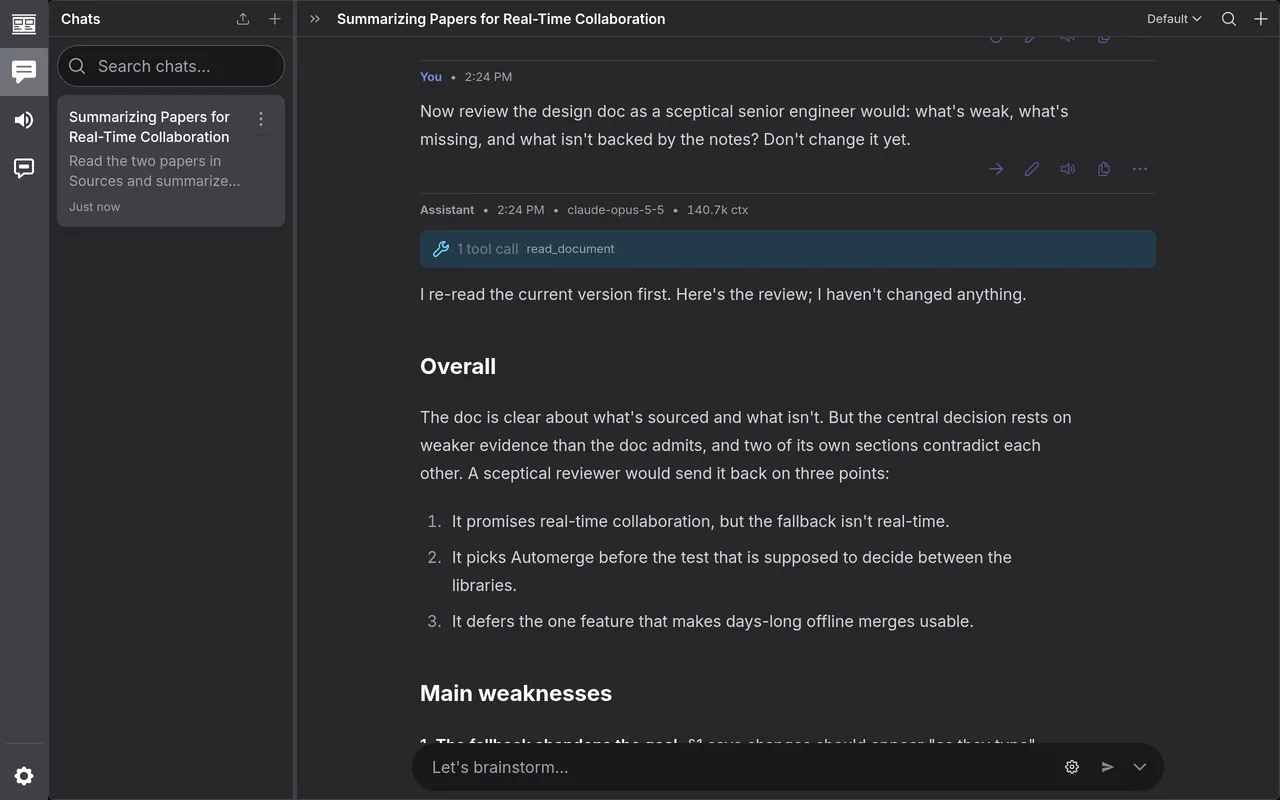Expand options chevron beside send button
Image resolution: width=1280 pixels, height=800 pixels.
coord(1140,767)
